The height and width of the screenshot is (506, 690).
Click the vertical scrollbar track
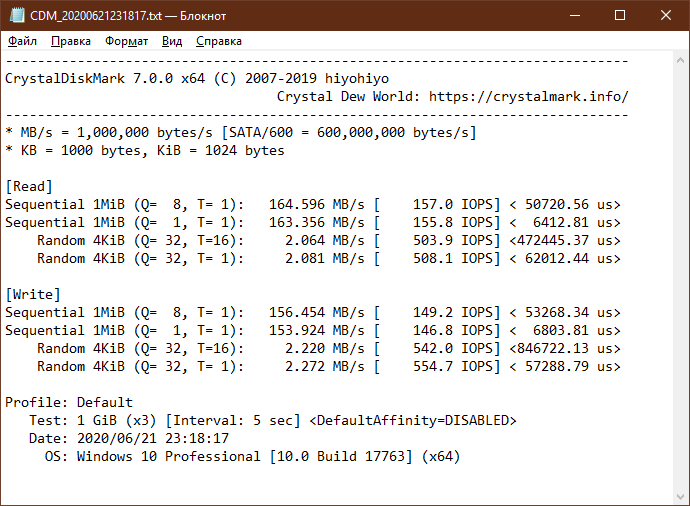680,279
